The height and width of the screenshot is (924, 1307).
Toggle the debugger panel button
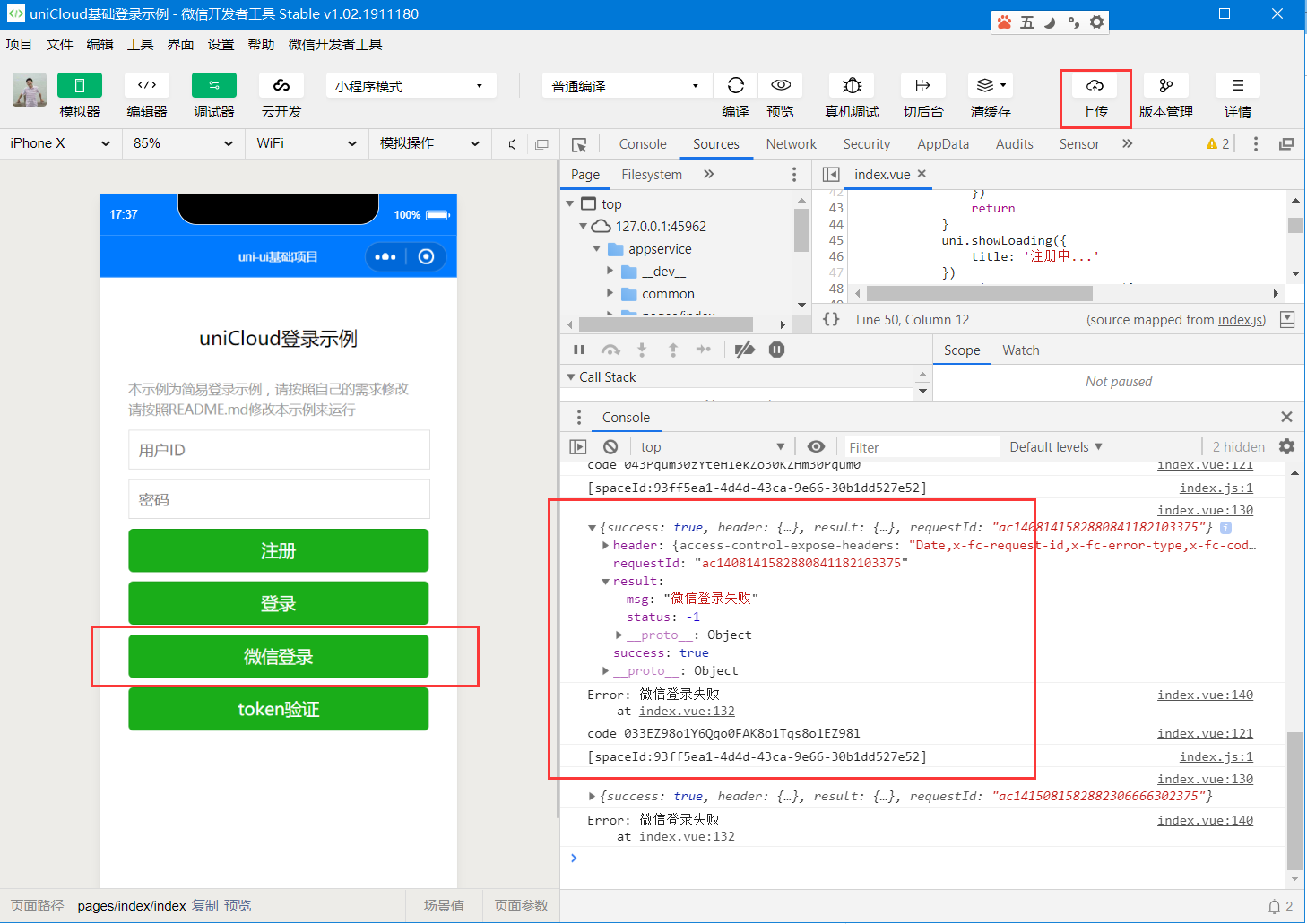[214, 85]
